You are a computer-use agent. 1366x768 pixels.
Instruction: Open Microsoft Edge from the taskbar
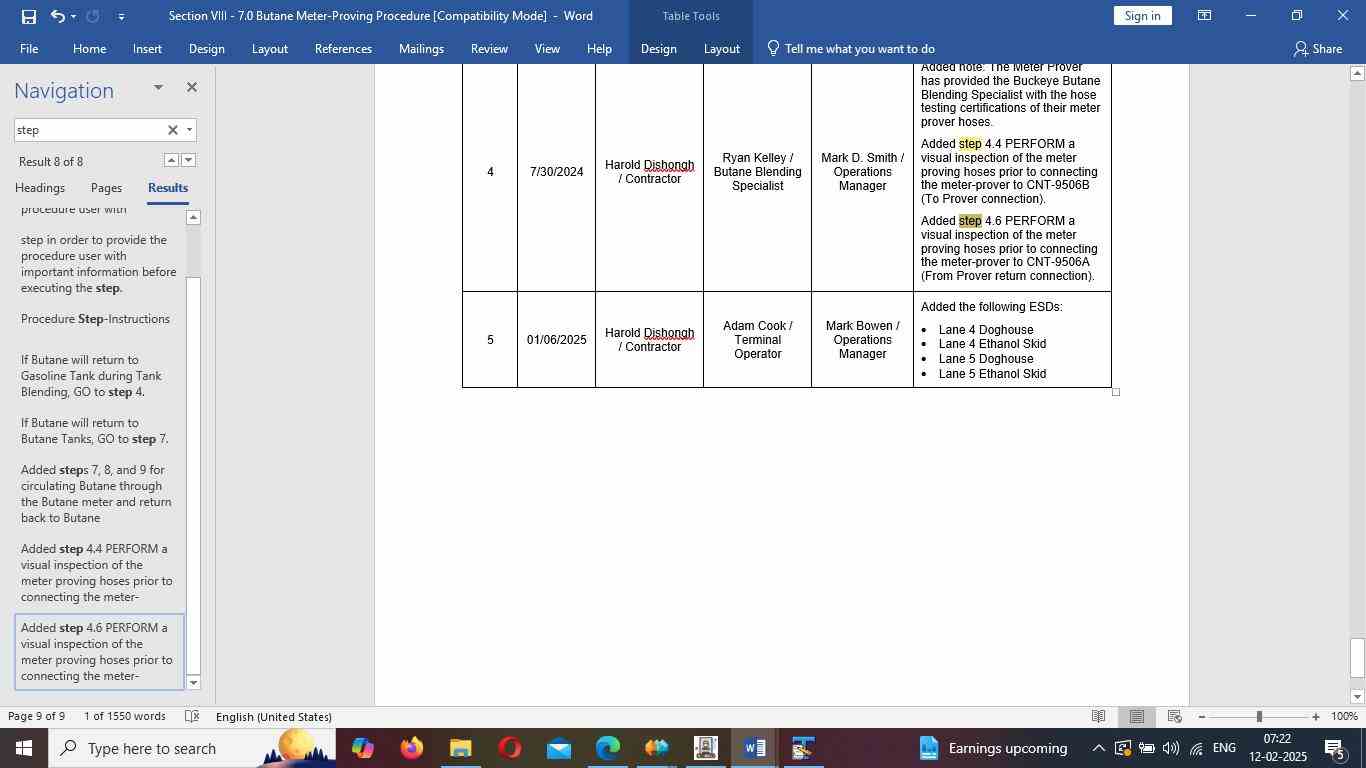pyautogui.click(x=607, y=748)
